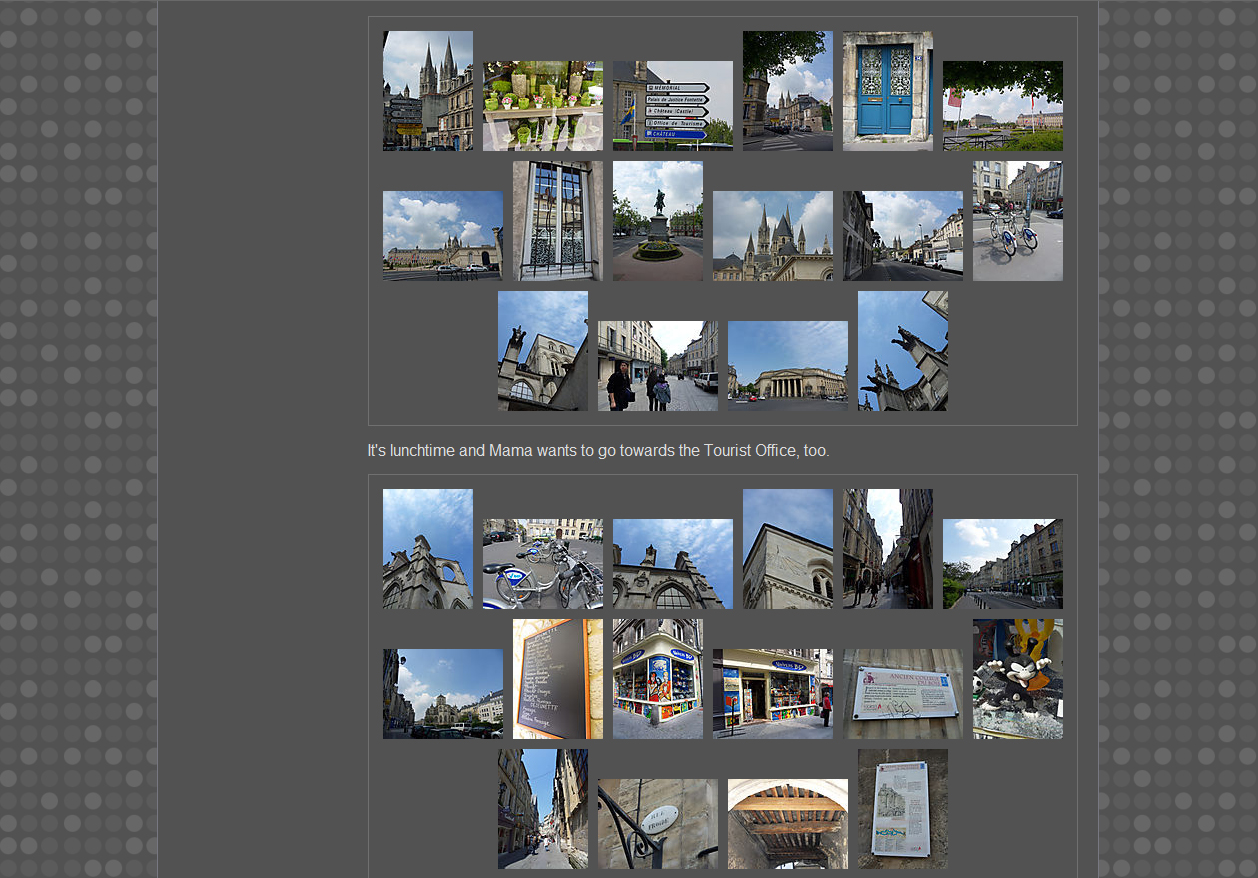View the storefront with red-dressed person
This screenshot has width=1258, height=878.
coord(772,694)
